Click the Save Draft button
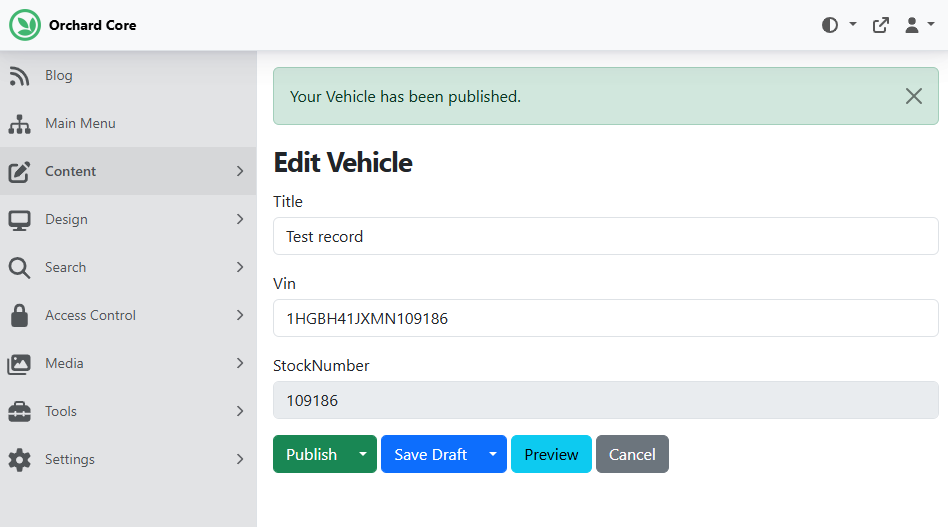Viewport: 948px width, 527px height. (430, 454)
